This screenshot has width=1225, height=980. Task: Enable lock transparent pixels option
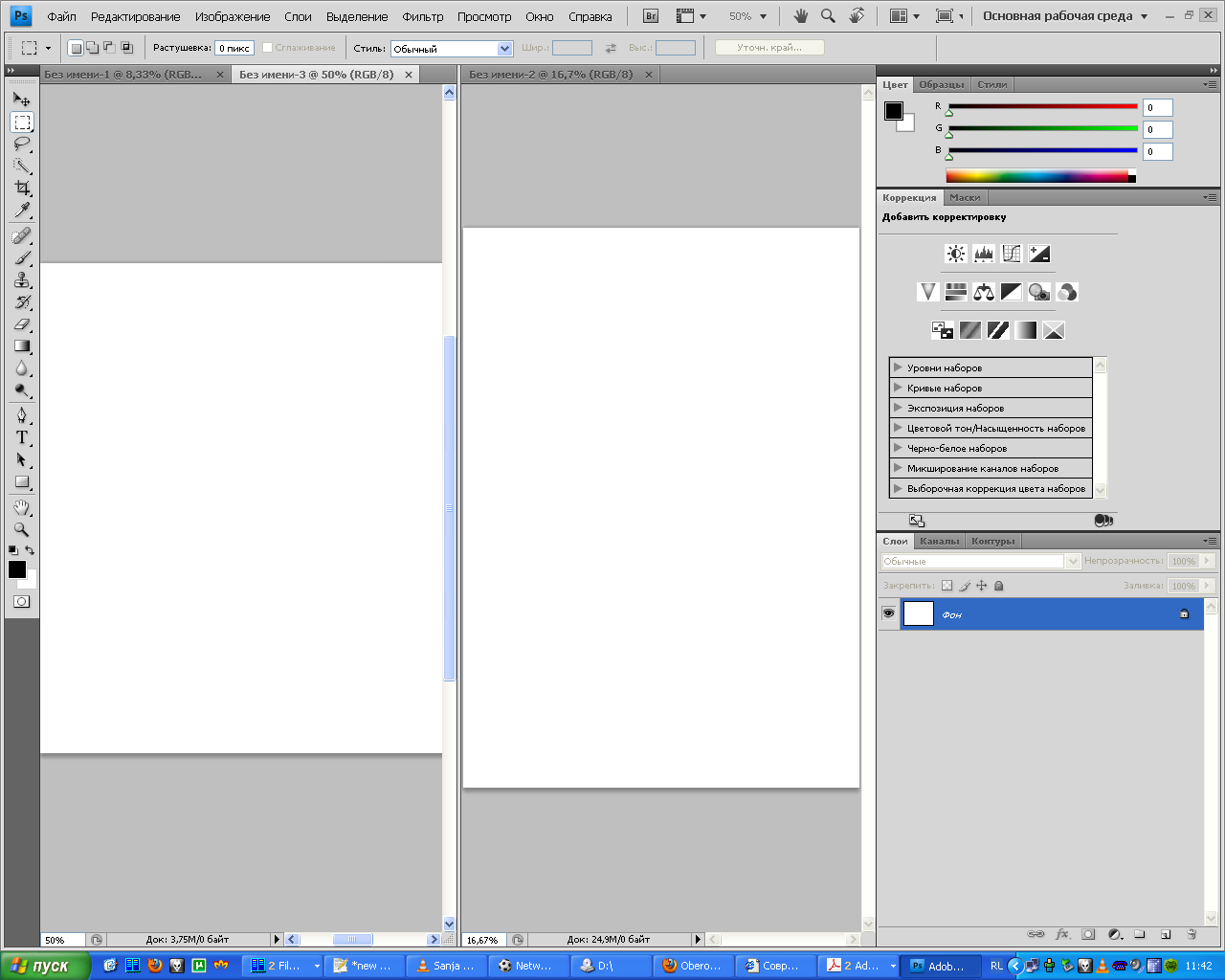click(947, 586)
